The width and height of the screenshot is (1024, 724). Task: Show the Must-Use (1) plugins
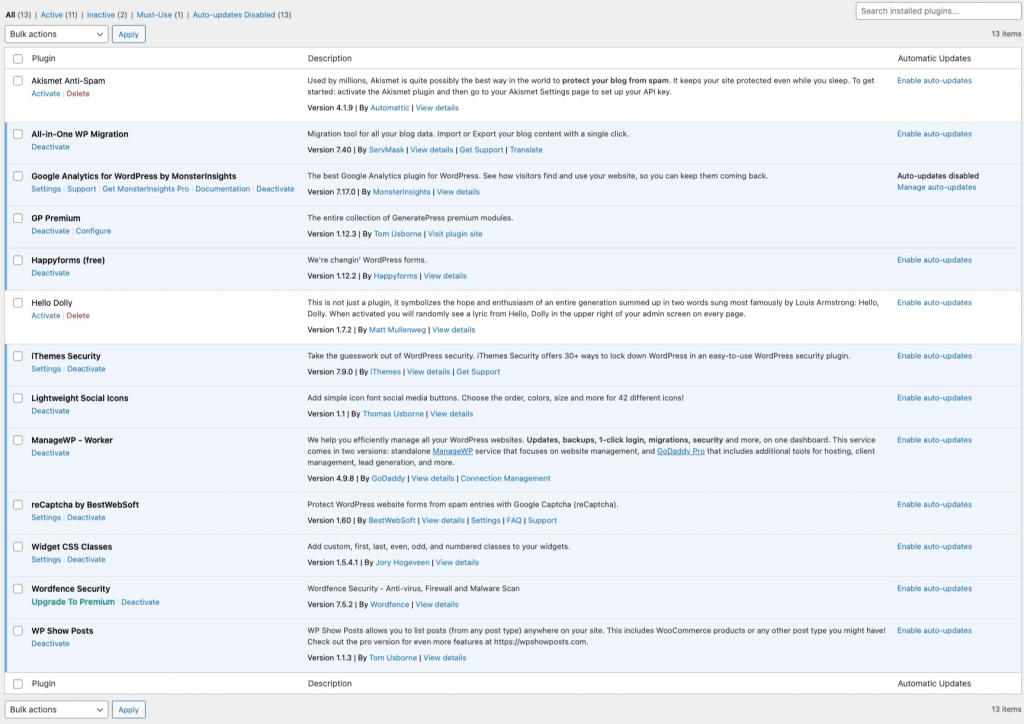coord(160,14)
